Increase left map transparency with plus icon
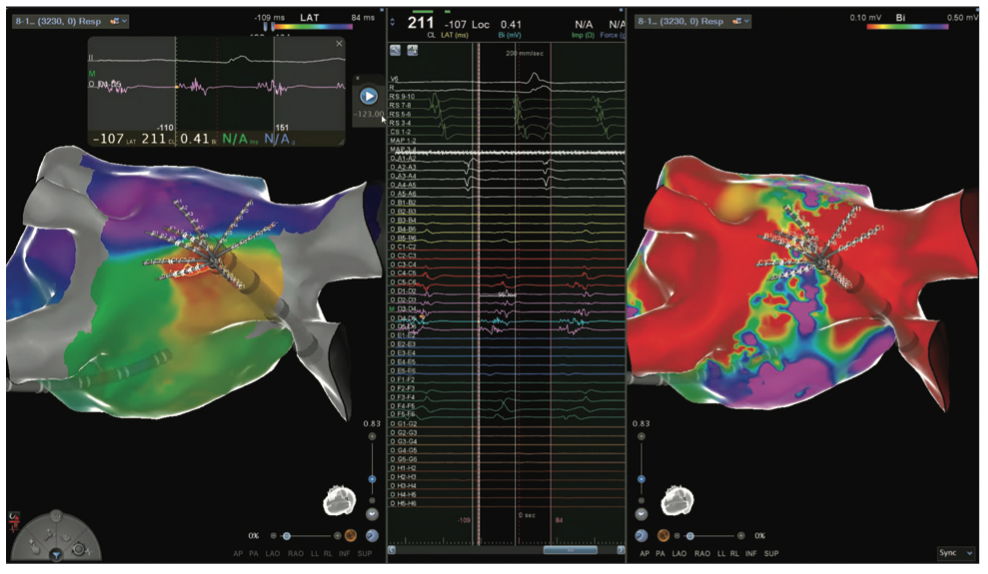This screenshot has height=574, width=988. pos(337,536)
